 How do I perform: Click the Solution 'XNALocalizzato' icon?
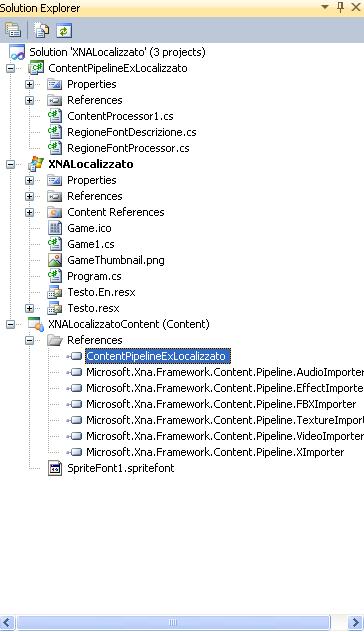point(17,52)
